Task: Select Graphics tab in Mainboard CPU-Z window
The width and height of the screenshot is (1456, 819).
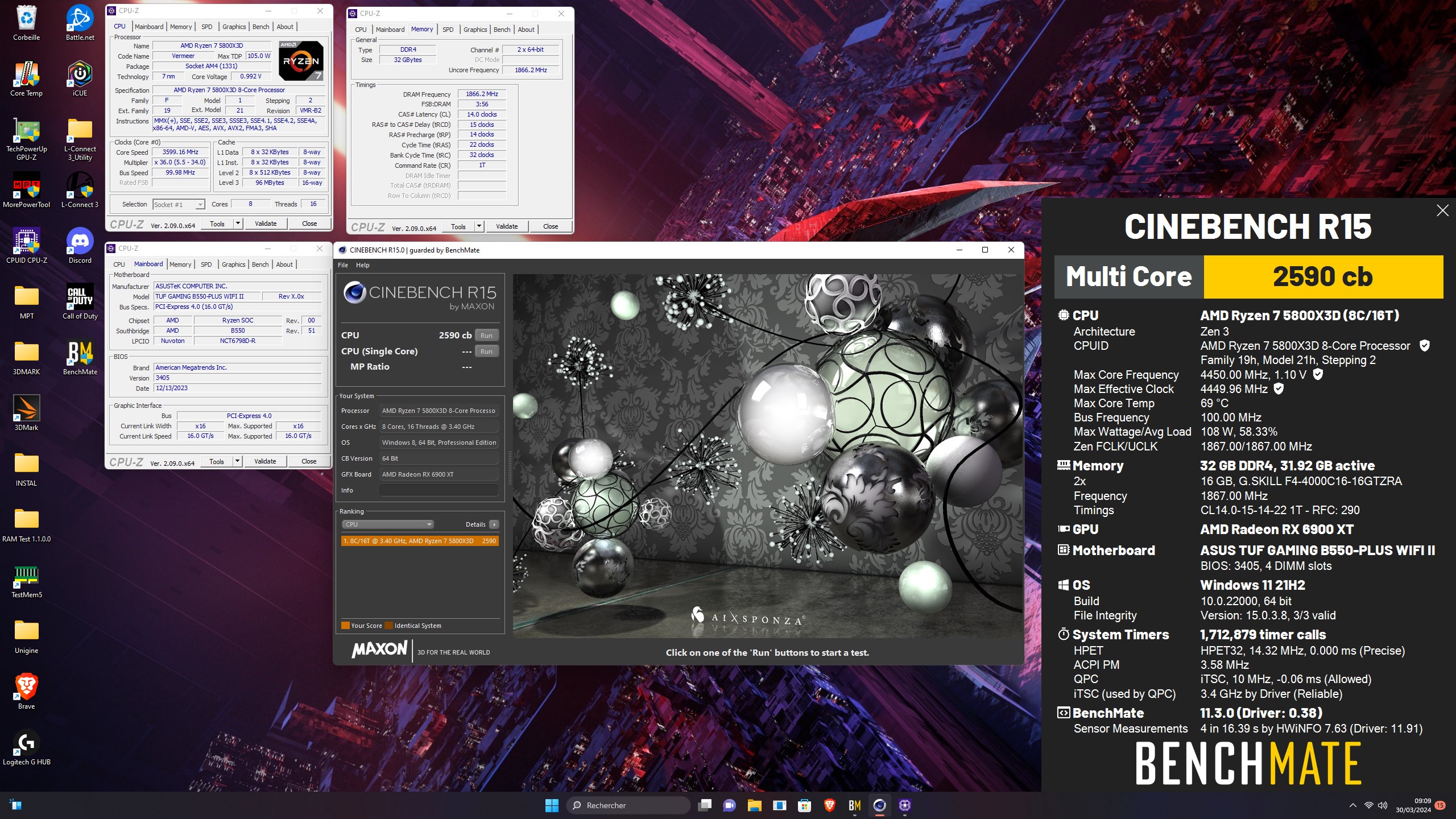Action: pos(234,264)
